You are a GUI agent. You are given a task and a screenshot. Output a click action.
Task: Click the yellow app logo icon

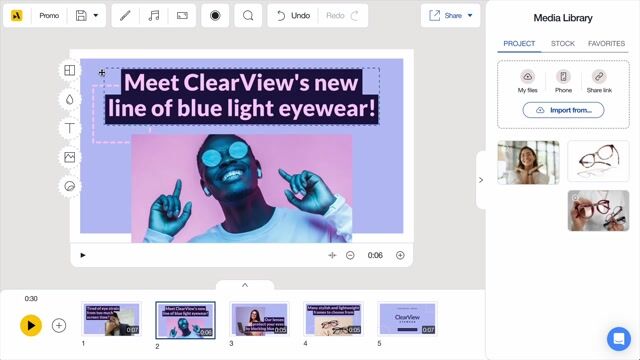pyautogui.click(x=16, y=16)
